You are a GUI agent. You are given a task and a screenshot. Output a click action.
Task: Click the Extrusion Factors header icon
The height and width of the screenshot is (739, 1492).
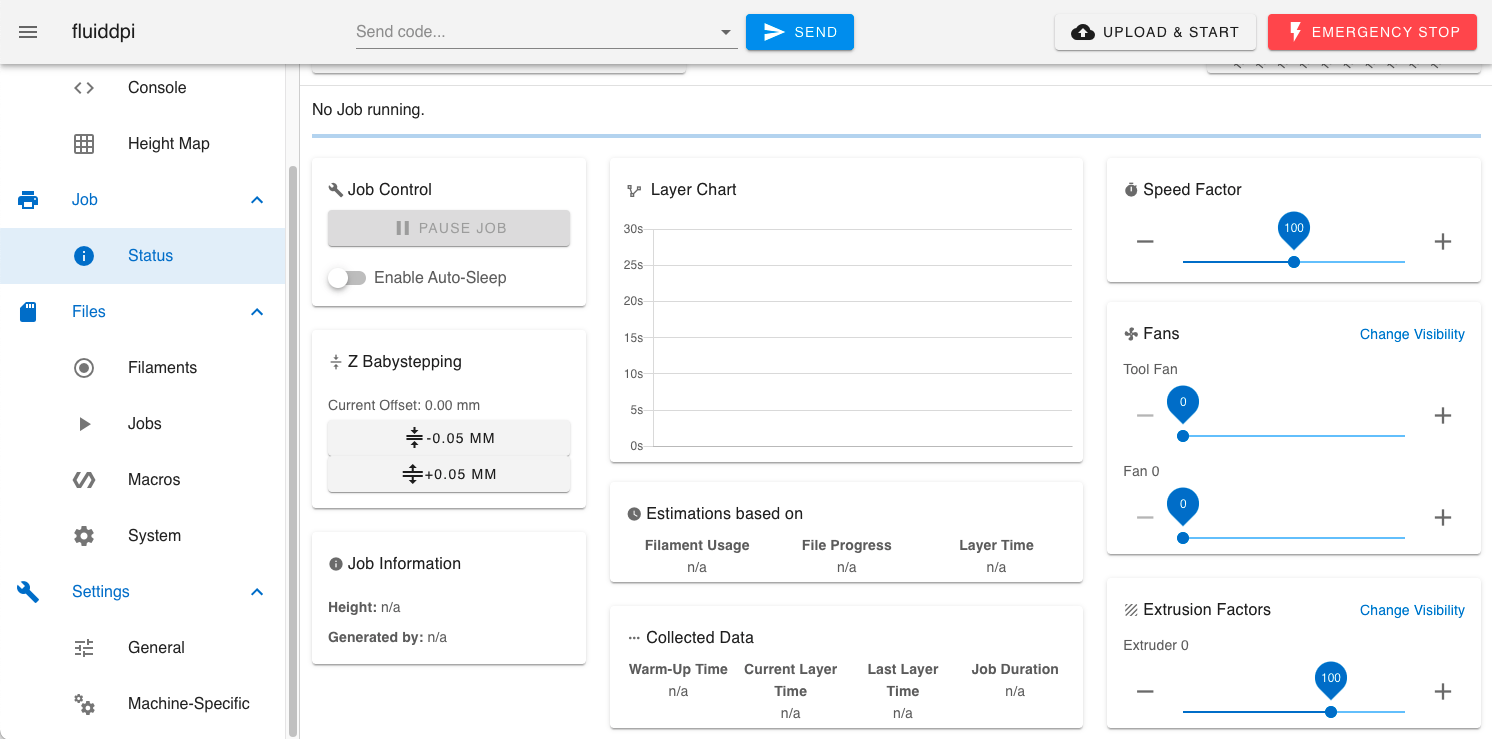click(1131, 610)
